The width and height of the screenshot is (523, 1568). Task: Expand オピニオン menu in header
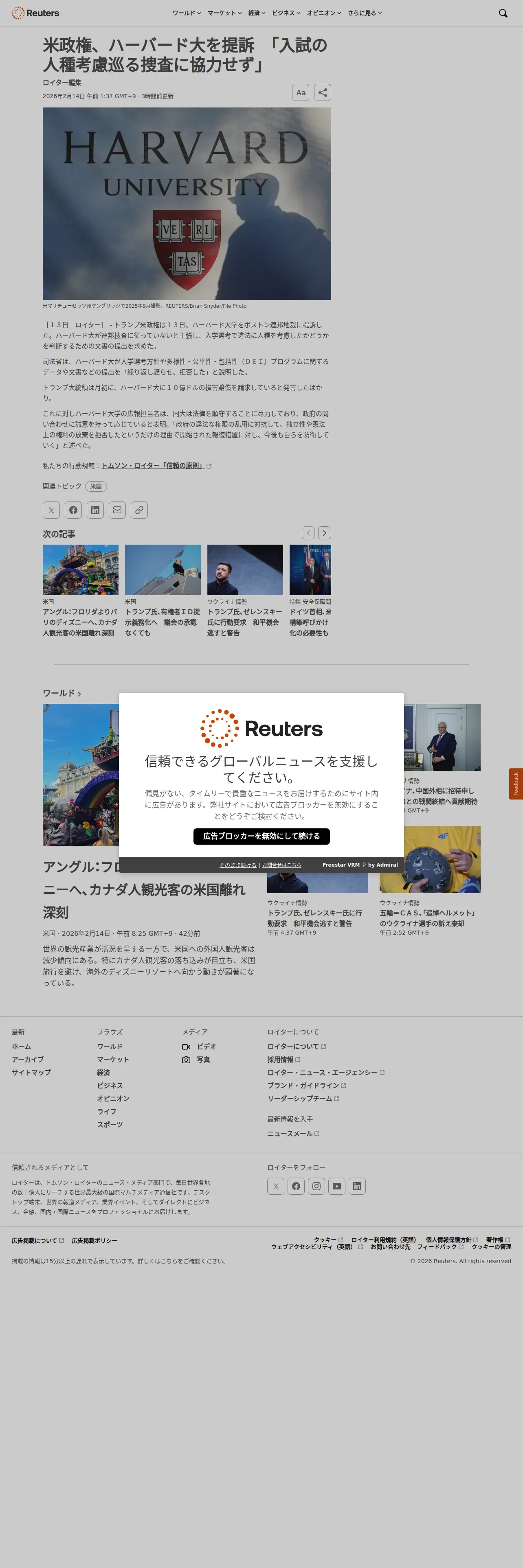[x=324, y=13]
